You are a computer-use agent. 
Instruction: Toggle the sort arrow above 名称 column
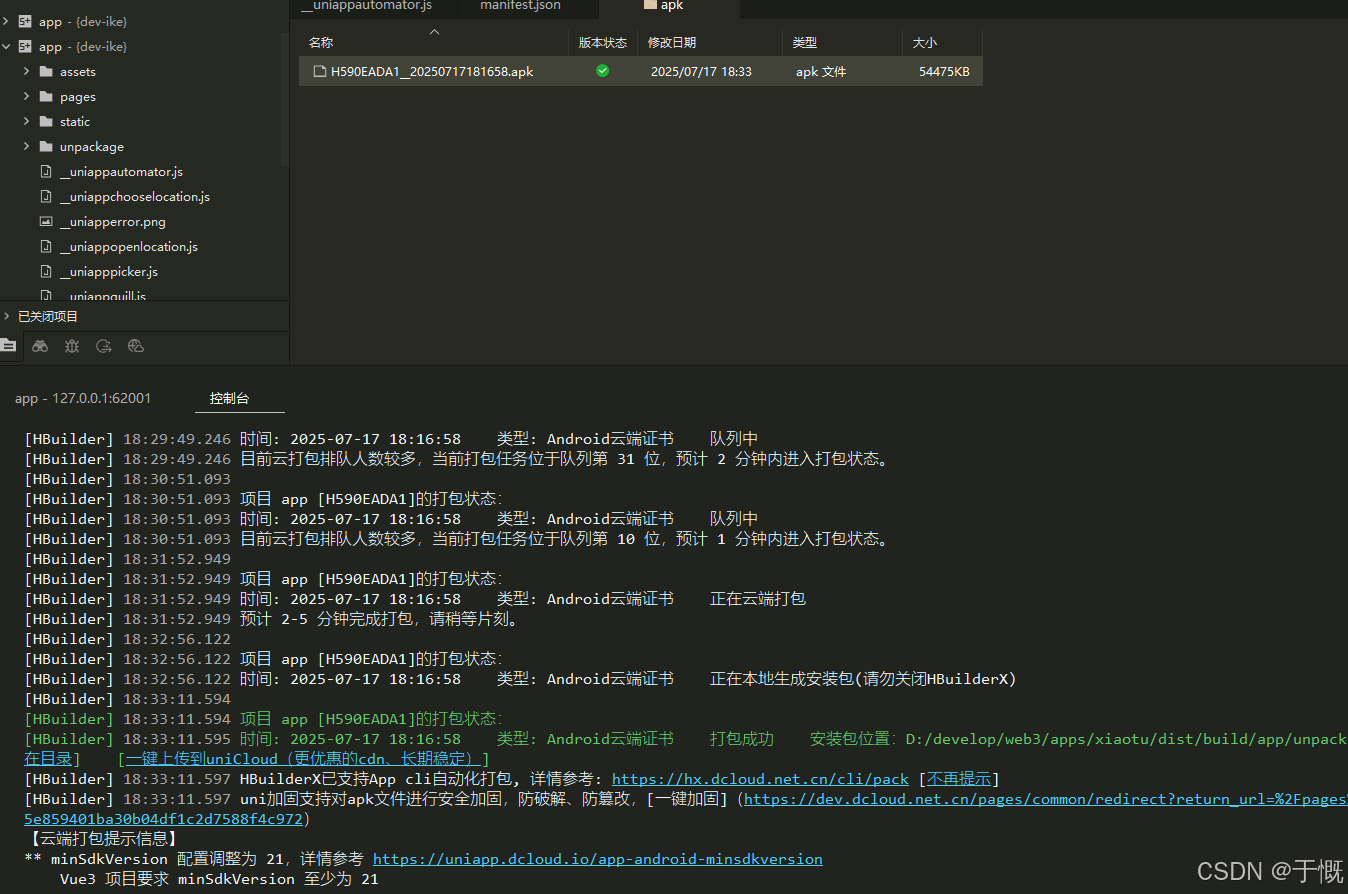point(434,32)
